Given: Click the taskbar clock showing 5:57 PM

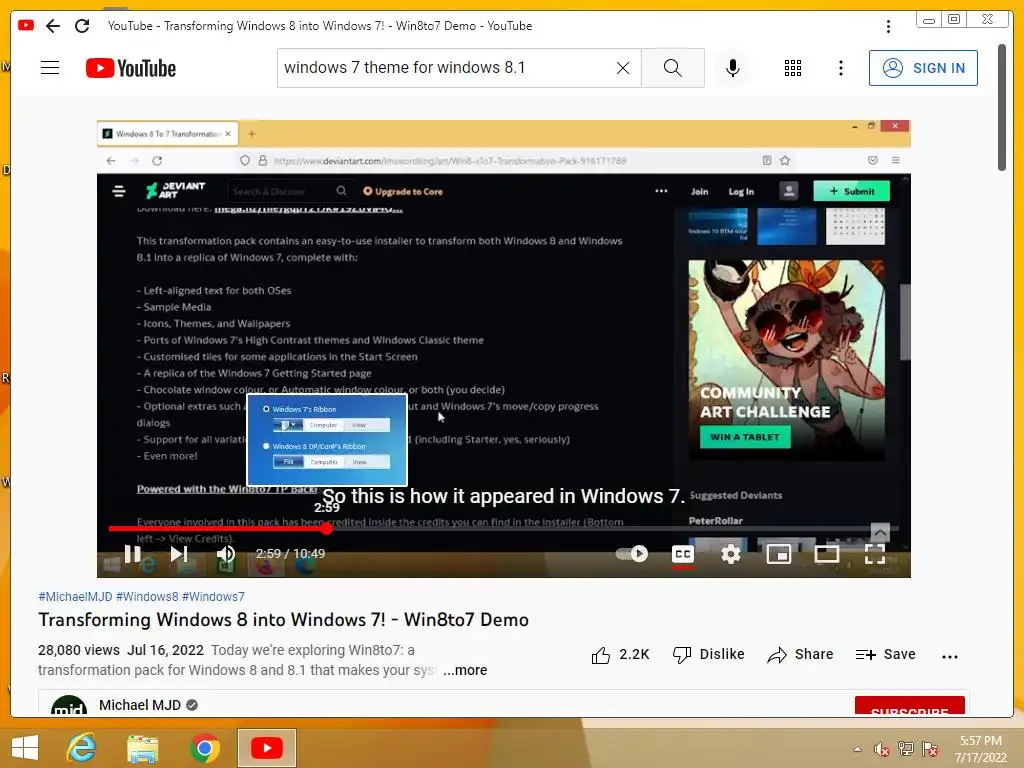Looking at the screenshot, I should coord(981,749).
